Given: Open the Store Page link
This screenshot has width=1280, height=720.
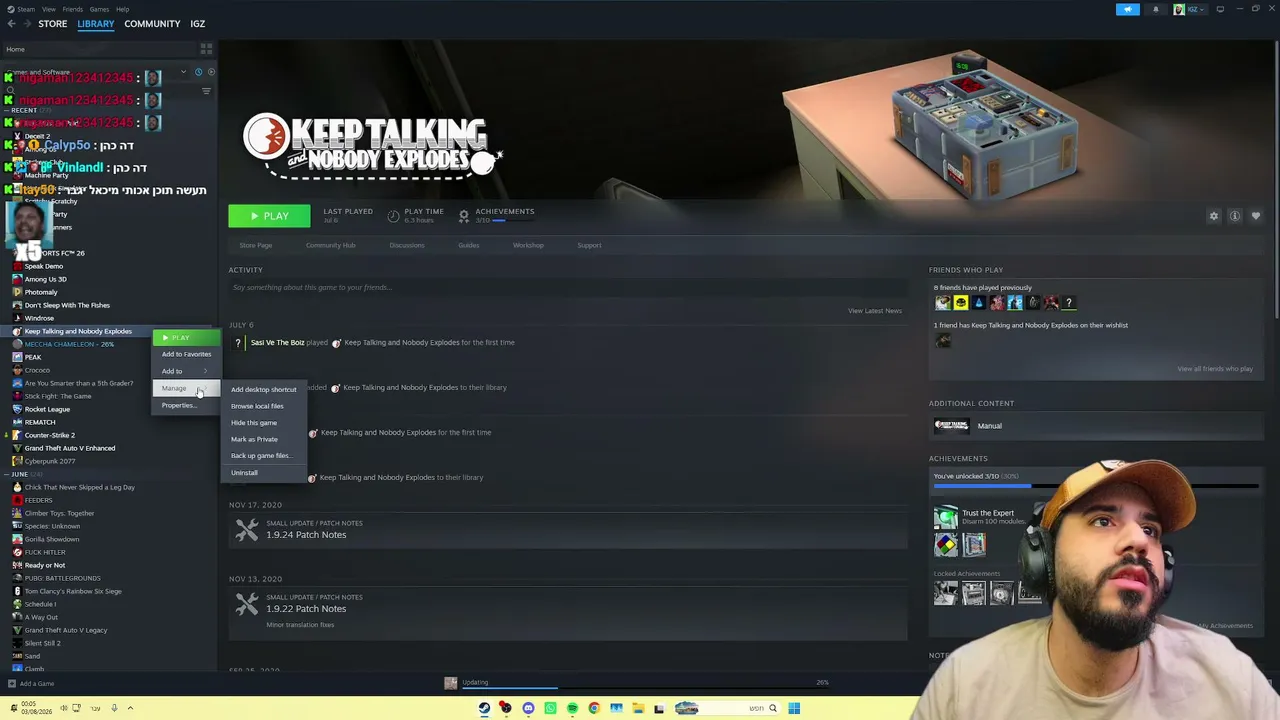Looking at the screenshot, I should [x=255, y=245].
